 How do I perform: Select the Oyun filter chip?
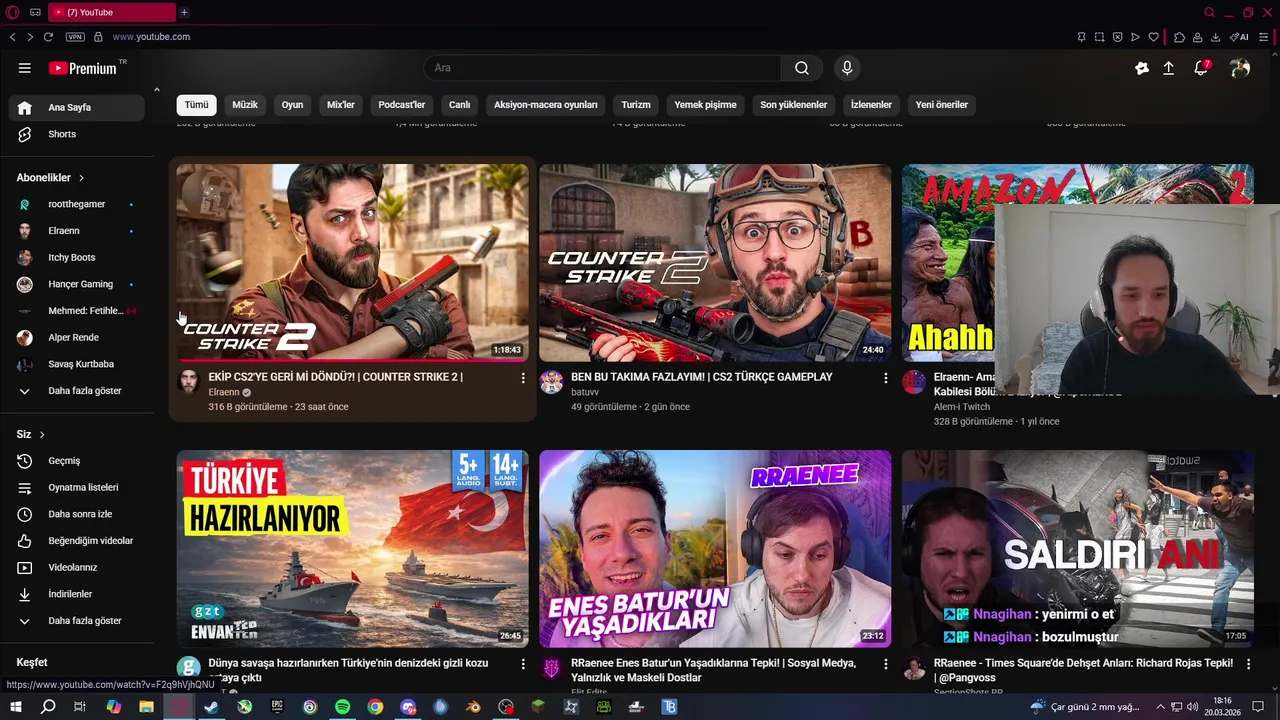click(292, 105)
